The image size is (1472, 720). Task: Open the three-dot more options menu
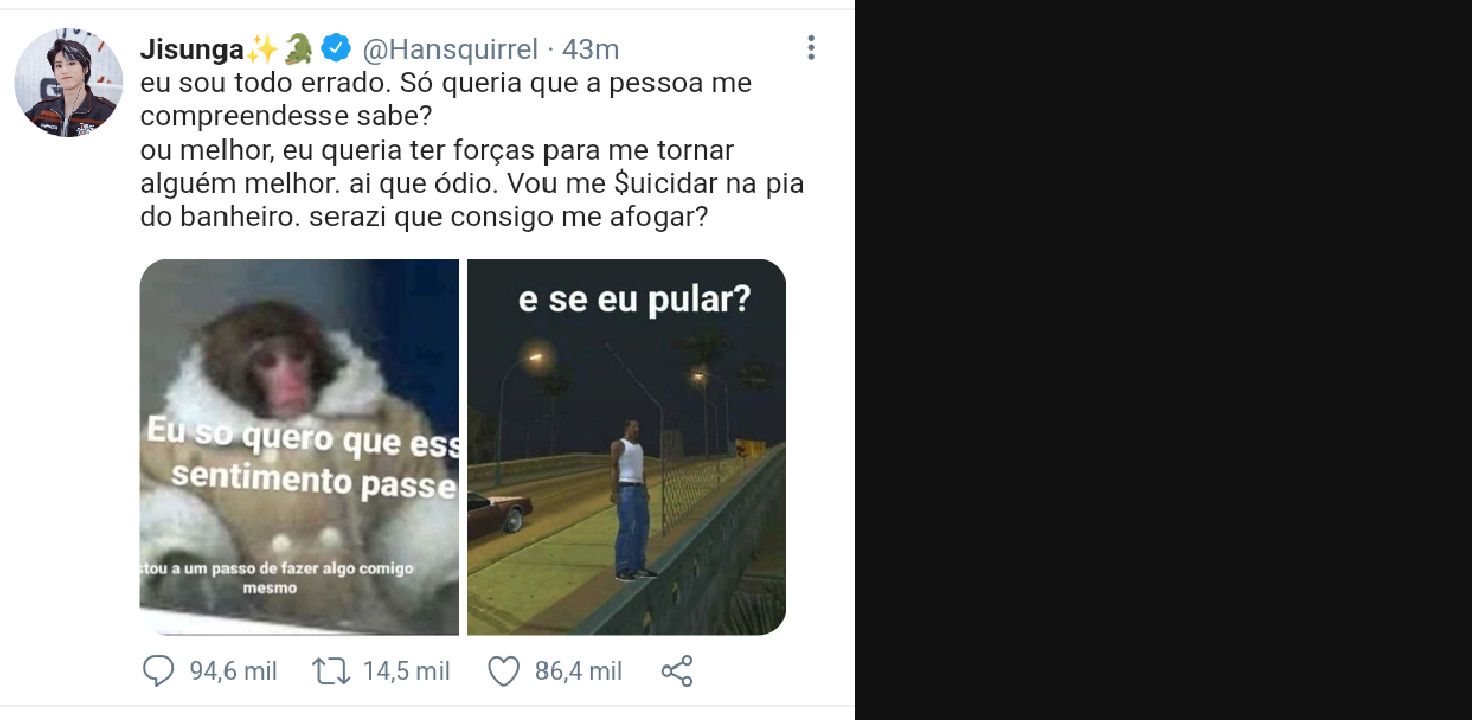tap(811, 47)
